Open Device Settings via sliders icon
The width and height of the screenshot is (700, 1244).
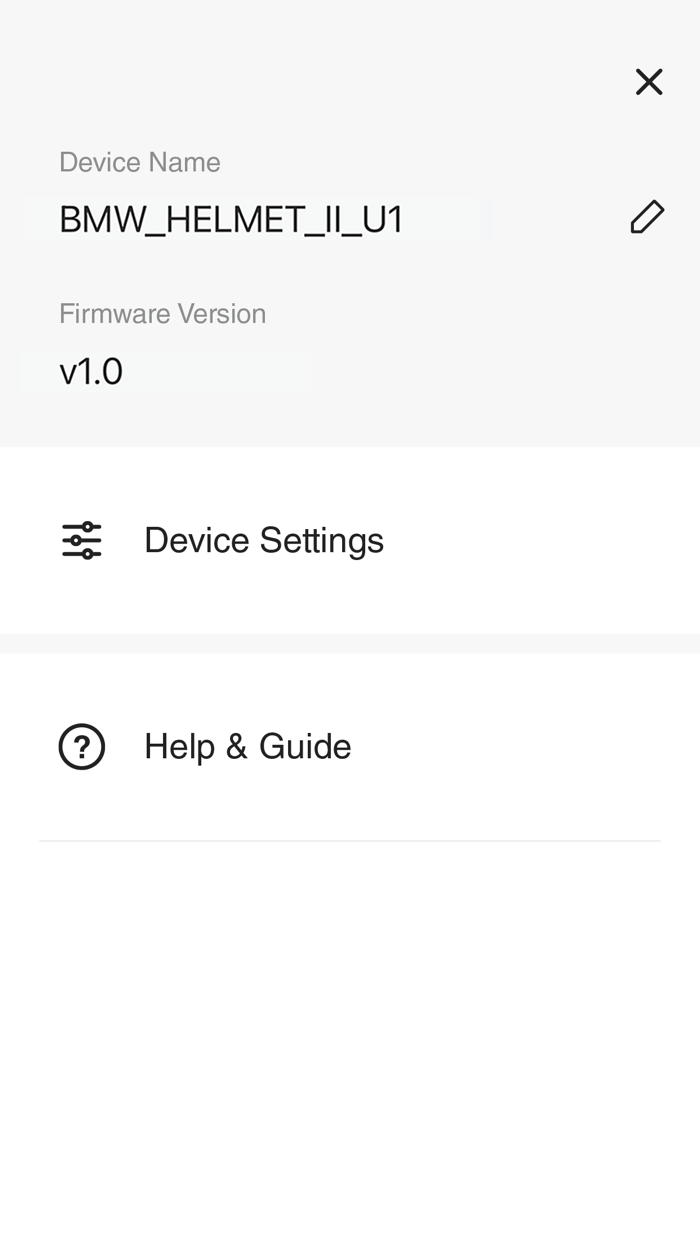click(x=82, y=540)
